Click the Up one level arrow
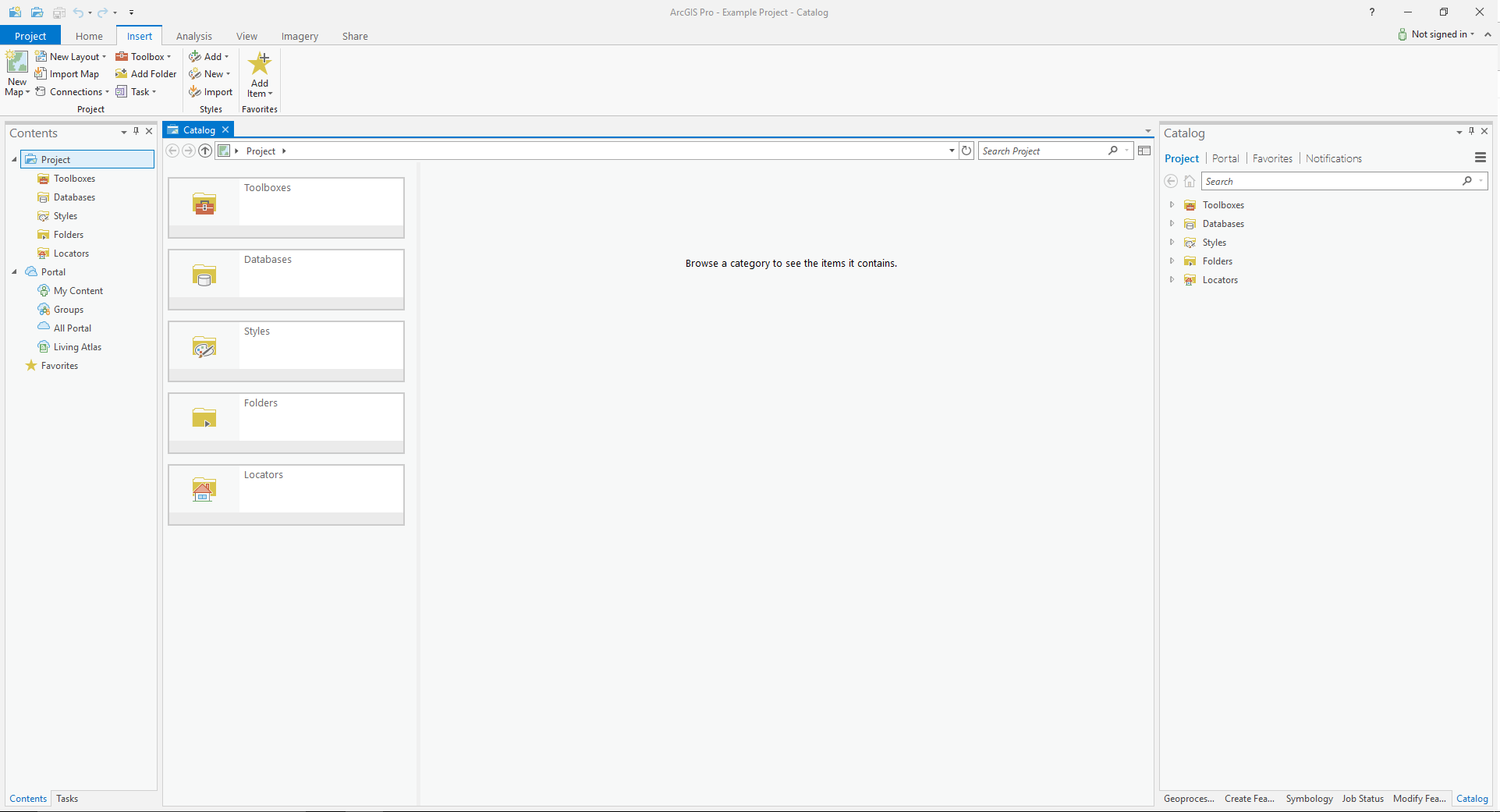This screenshot has width=1500, height=812. (x=205, y=151)
